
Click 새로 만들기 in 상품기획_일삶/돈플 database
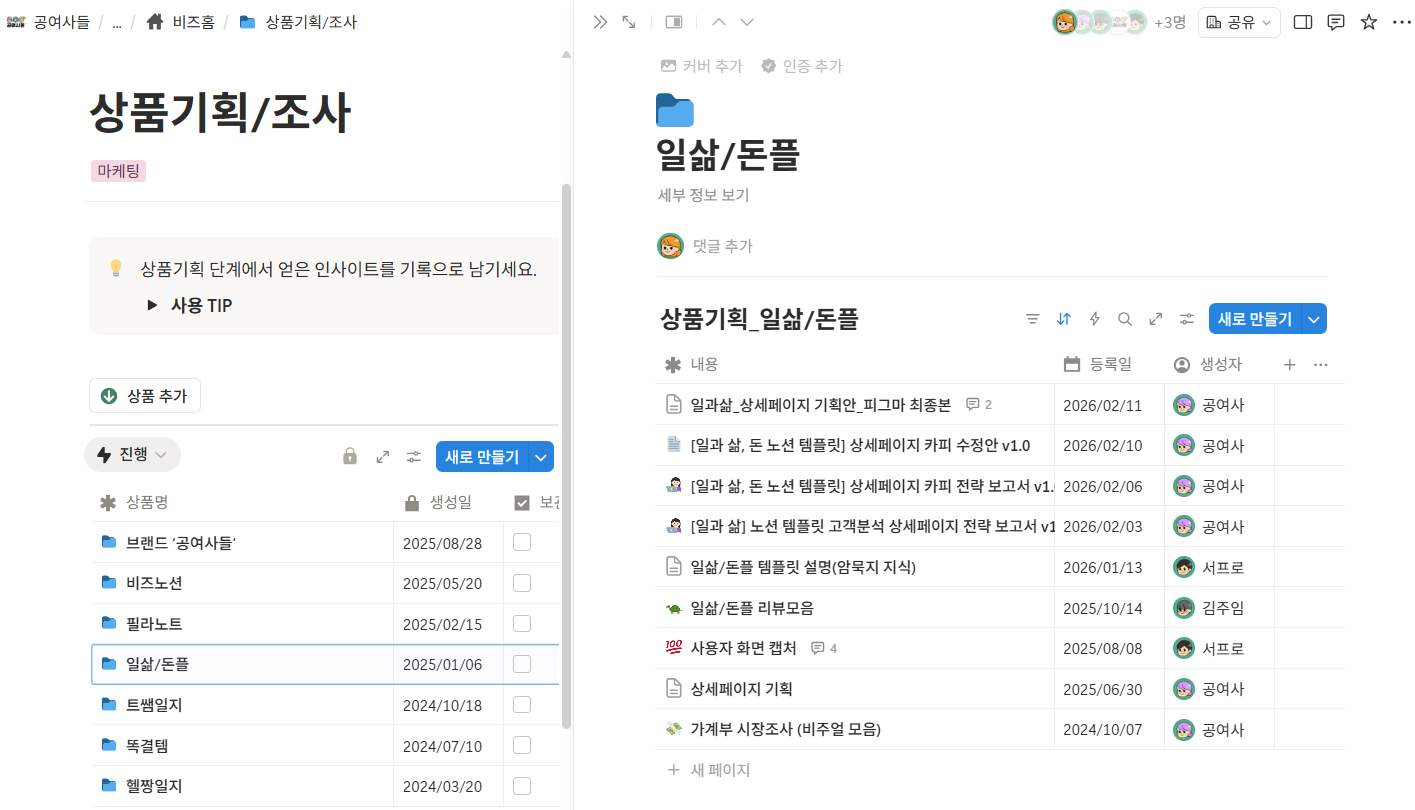1255,319
